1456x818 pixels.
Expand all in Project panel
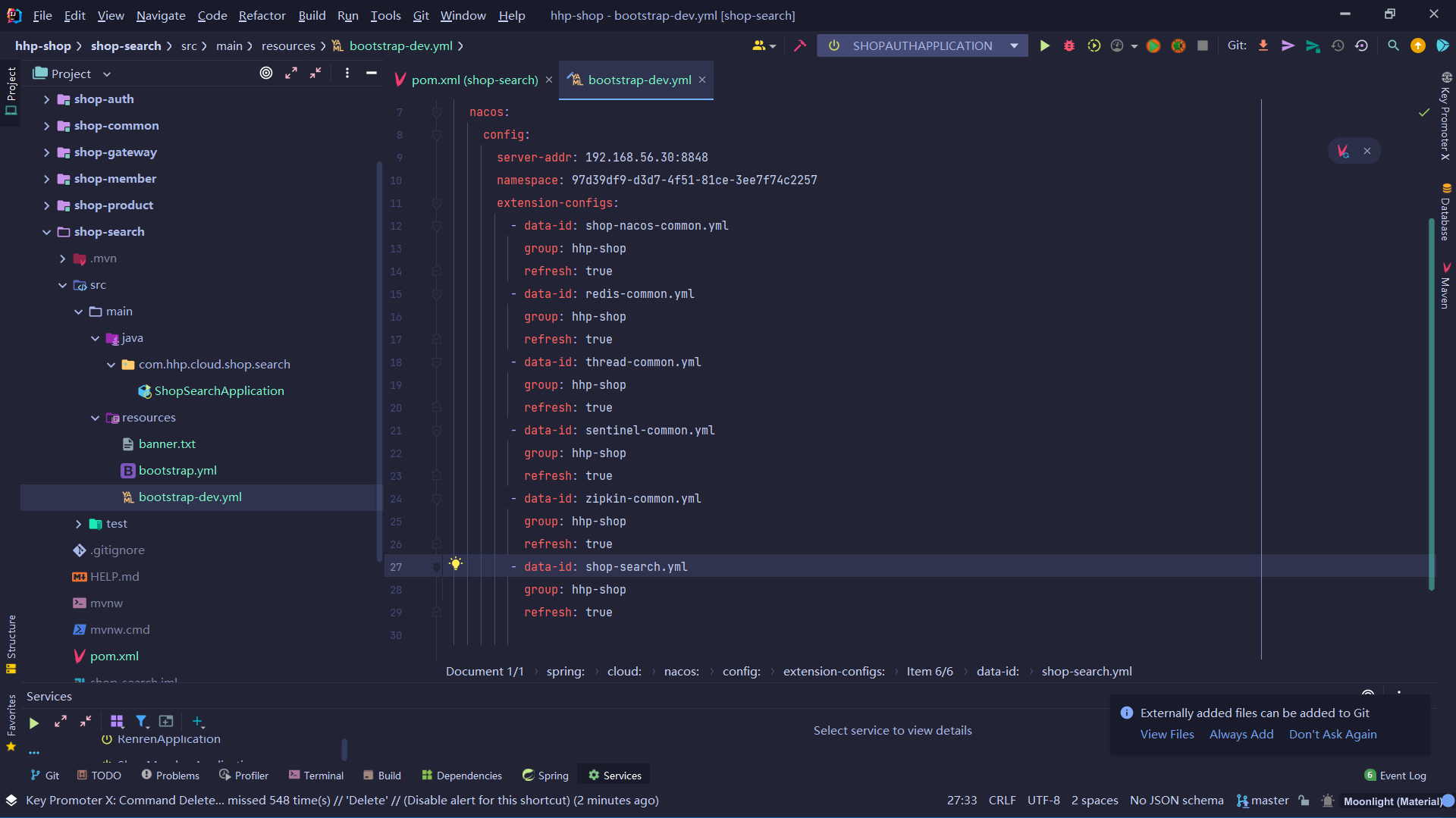(x=291, y=73)
